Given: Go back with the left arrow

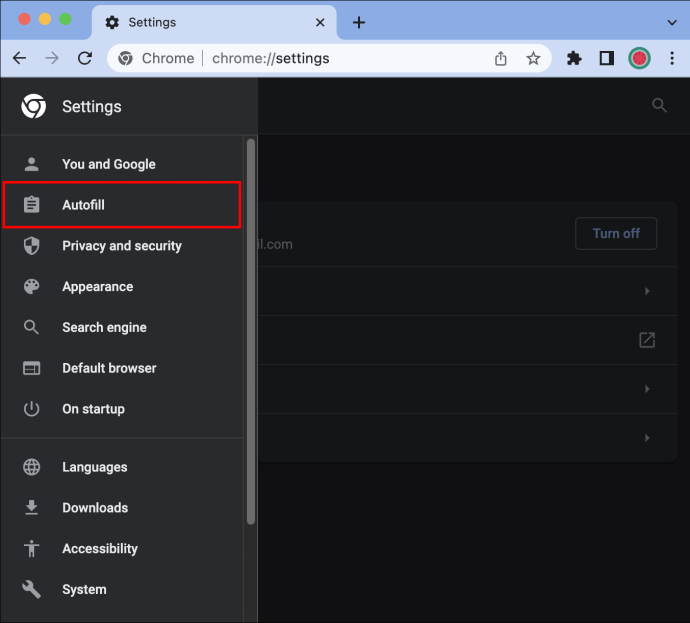Looking at the screenshot, I should point(19,58).
